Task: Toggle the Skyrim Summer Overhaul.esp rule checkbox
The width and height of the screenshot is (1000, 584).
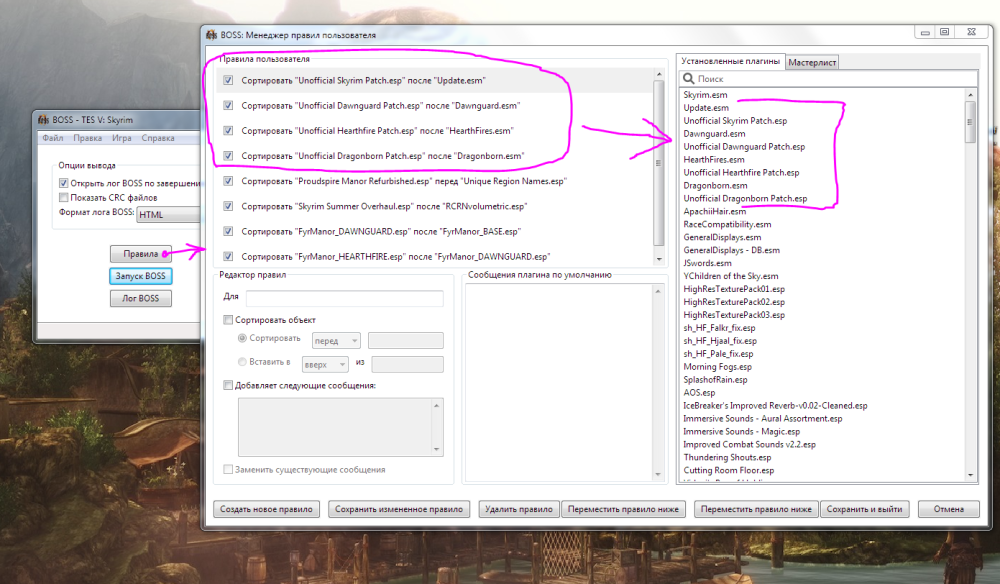Action: [228, 206]
